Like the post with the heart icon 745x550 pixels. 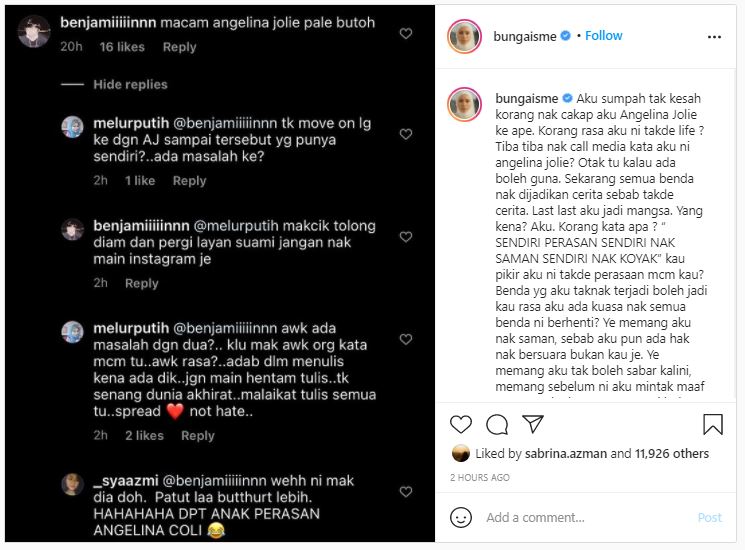(460, 424)
